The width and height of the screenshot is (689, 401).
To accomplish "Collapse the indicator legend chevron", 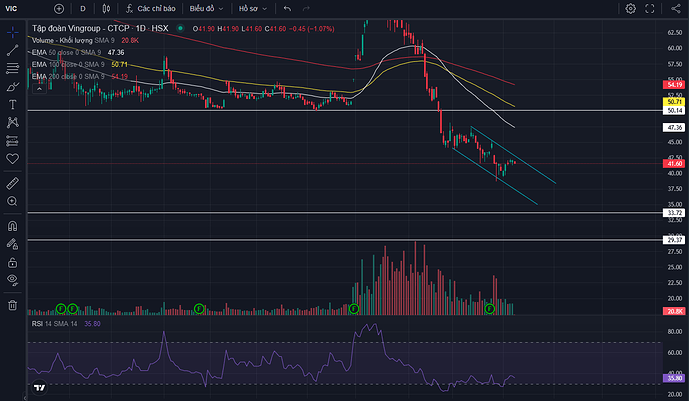I will tap(39, 89).
